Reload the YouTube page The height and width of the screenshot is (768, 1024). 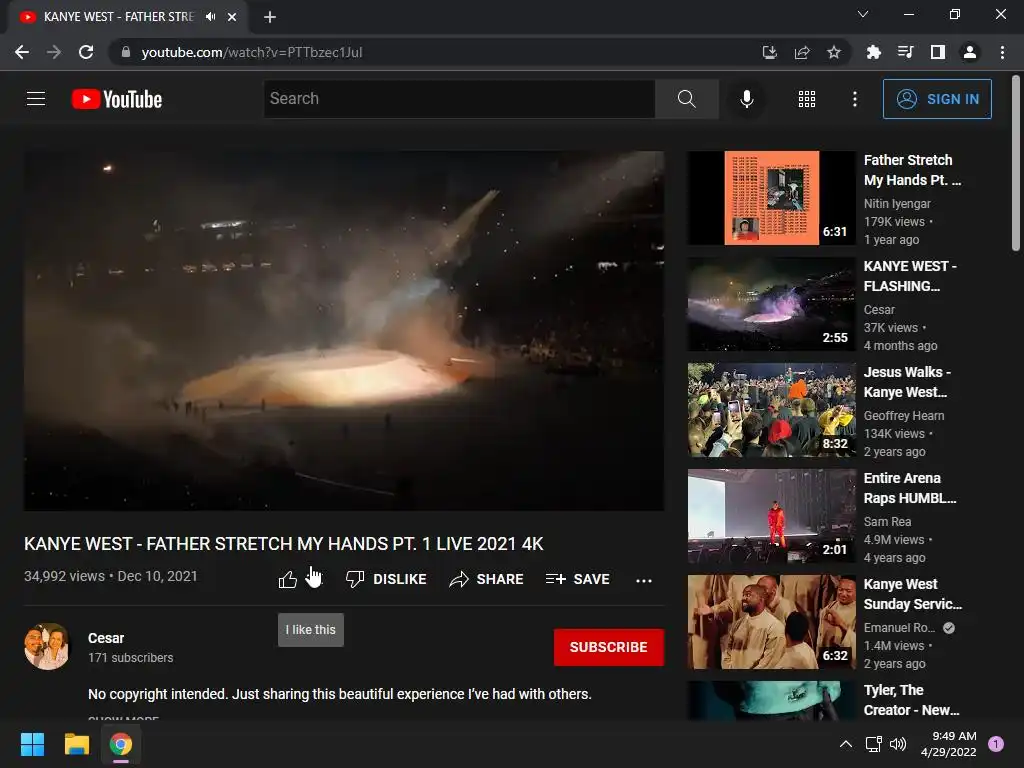(x=86, y=52)
